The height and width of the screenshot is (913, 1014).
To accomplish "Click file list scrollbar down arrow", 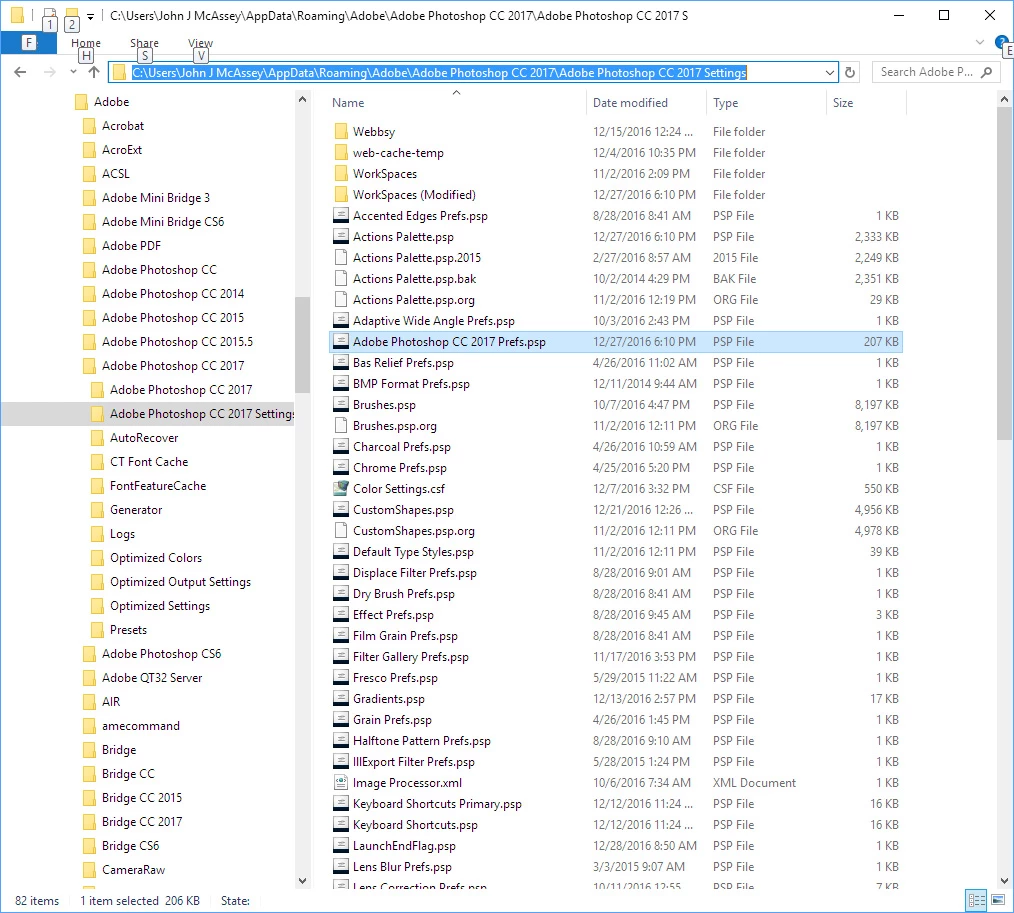I will coord(1004,880).
